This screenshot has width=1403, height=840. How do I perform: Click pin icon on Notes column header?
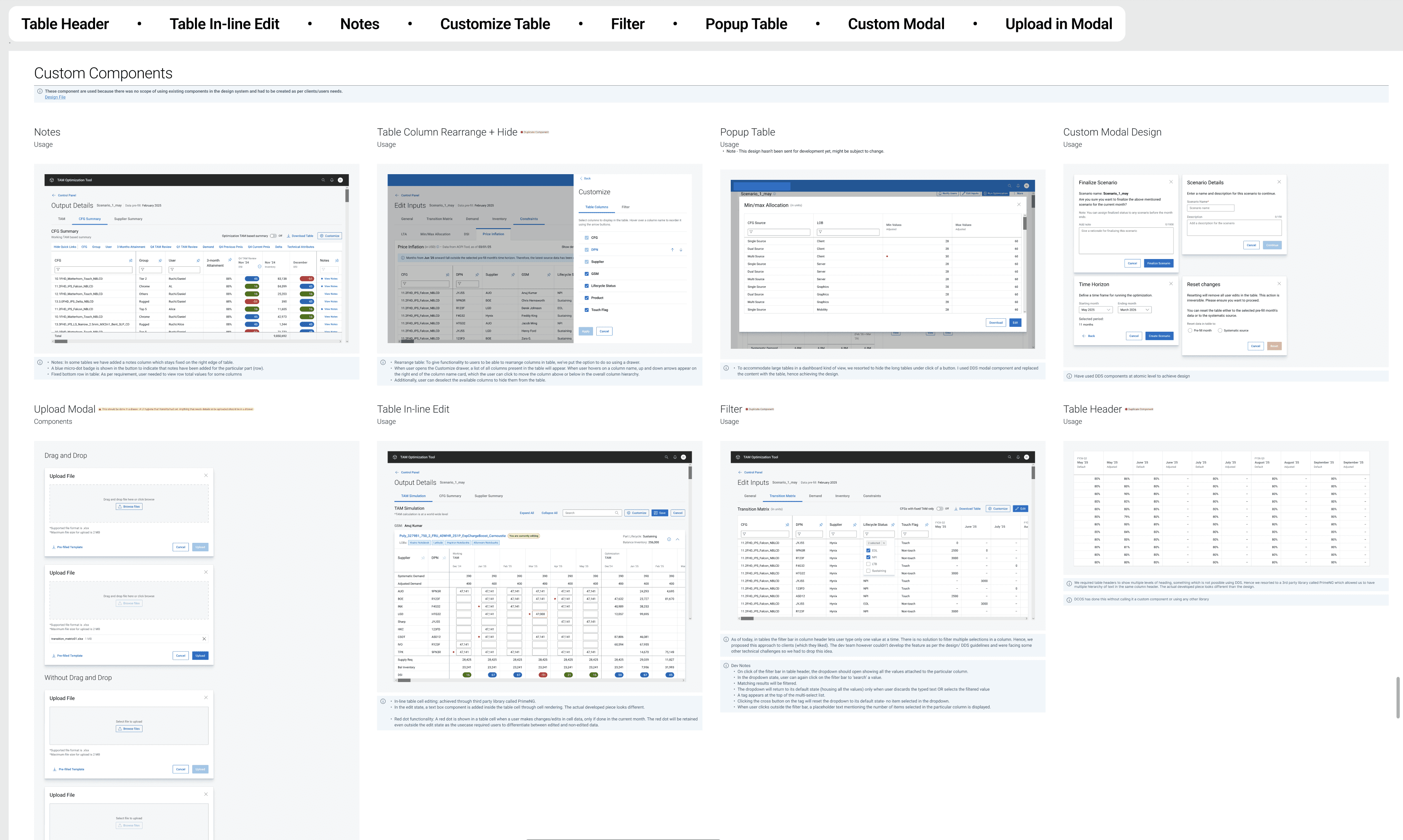tap(337, 260)
